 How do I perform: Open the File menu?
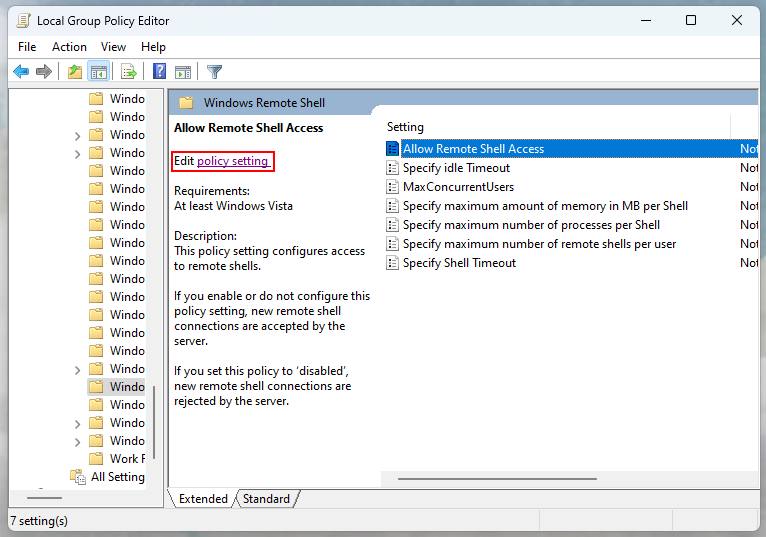[x=27, y=47]
